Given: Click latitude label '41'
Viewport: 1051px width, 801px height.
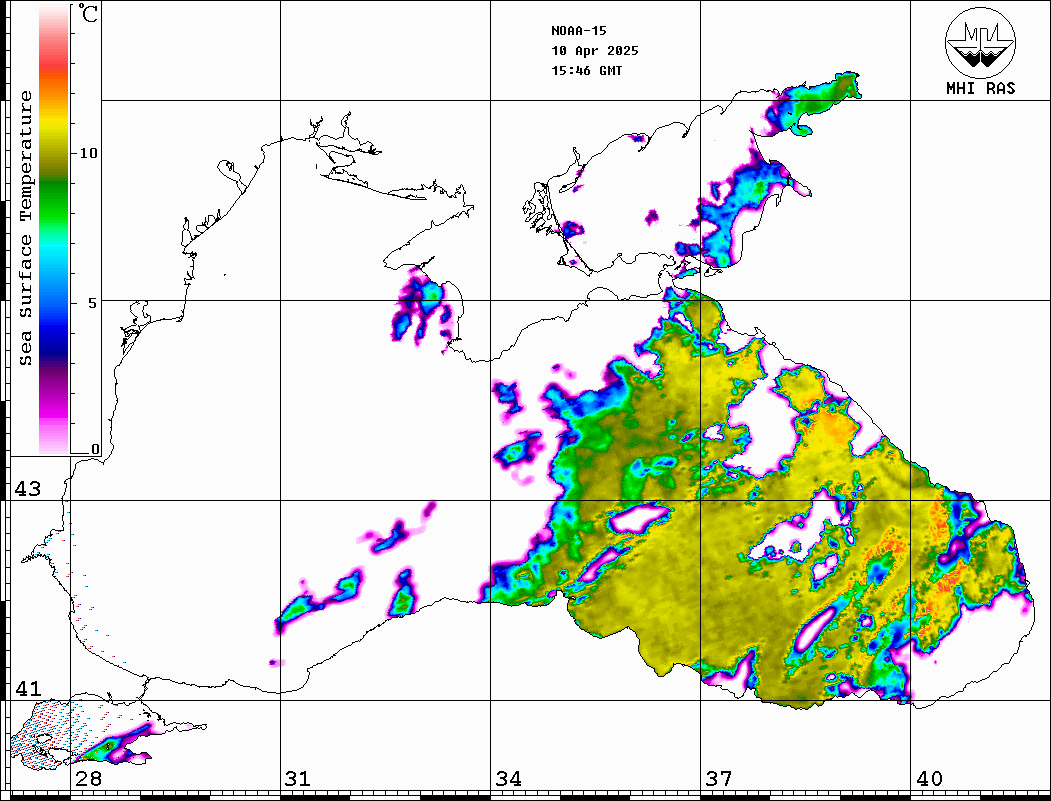Looking at the screenshot, I should pos(28,689).
